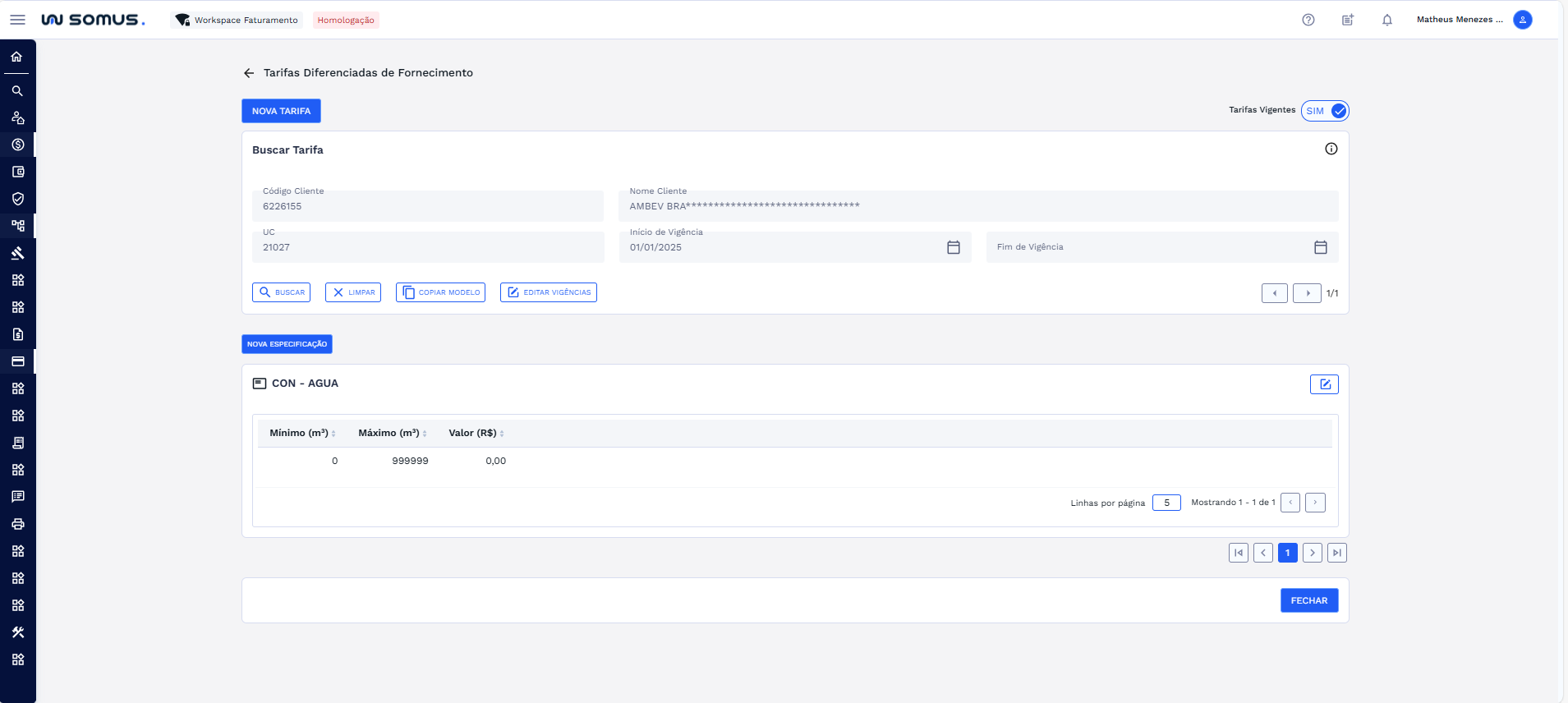
Task: Click the info icon in Buscar Tarifa
Action: [x=1331, y=149]
